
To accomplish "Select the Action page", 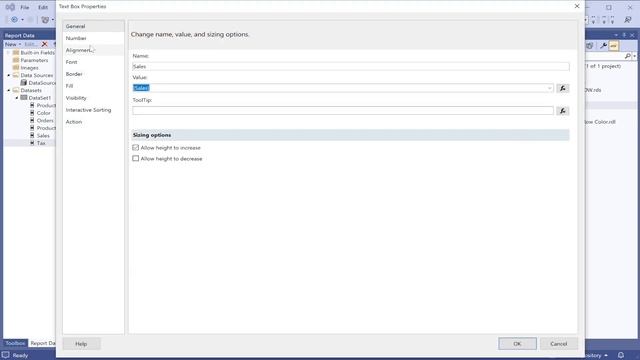I will coord(93,122).
